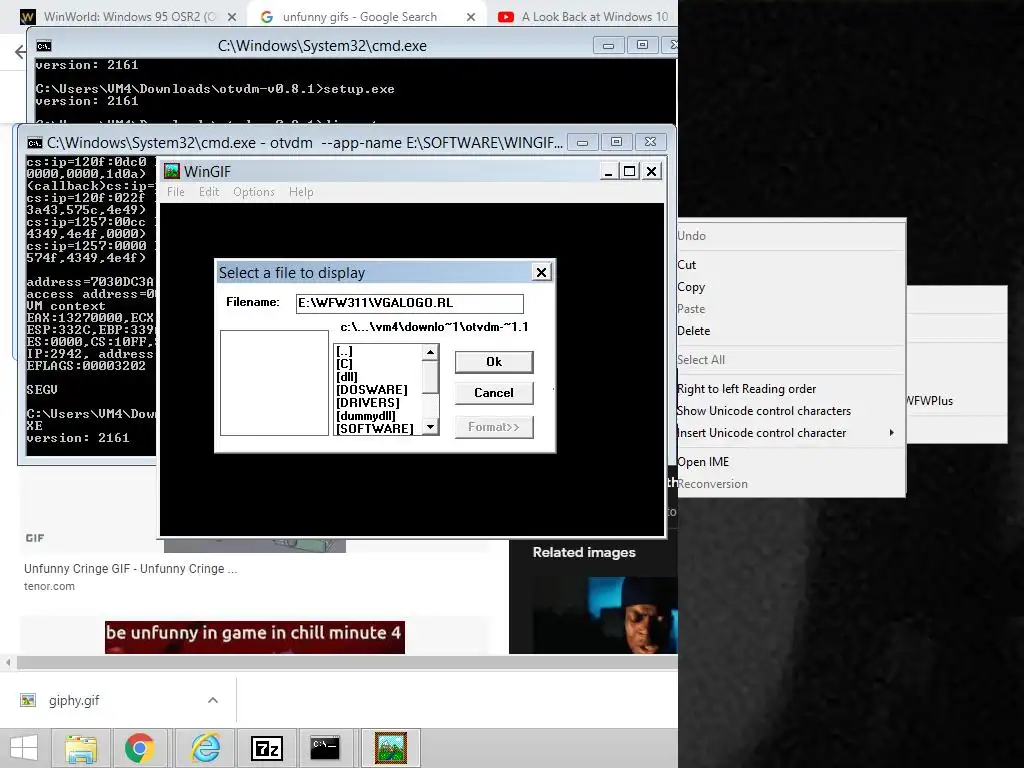1024x768 pixels.
Task: Click the directory list's scroll down arrow
Action: (430, 427)
